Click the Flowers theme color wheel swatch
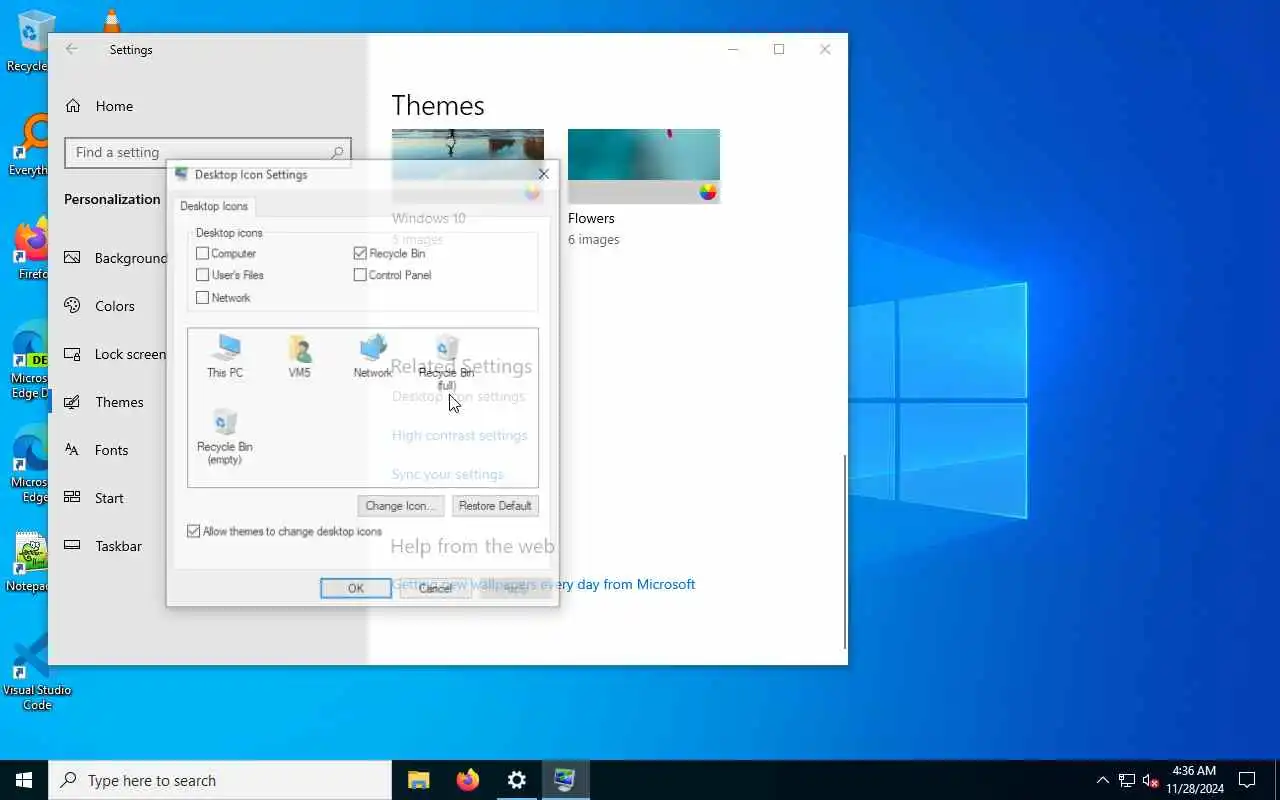The image size is (1280, 800). coord(708,192)
